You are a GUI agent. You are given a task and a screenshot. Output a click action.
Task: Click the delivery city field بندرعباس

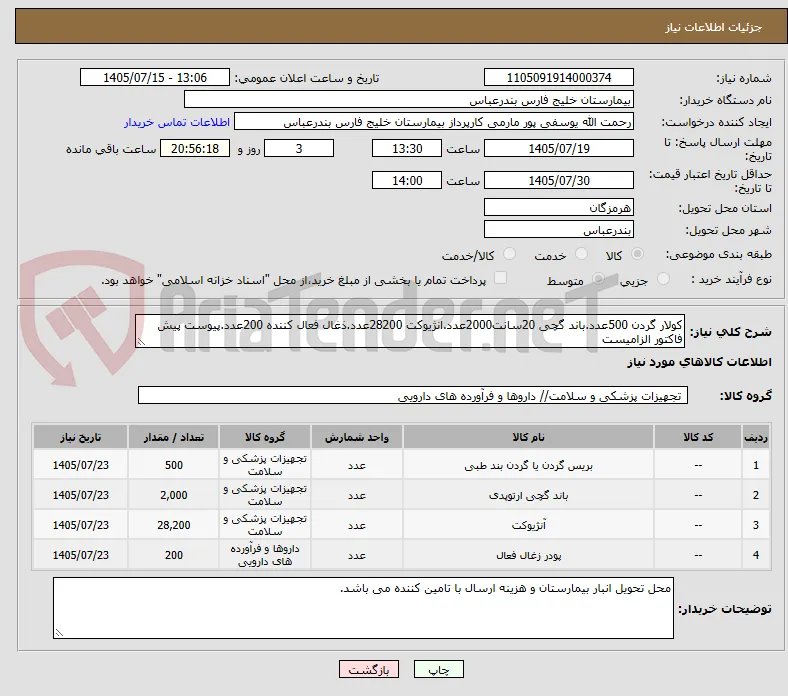(558, 230)
